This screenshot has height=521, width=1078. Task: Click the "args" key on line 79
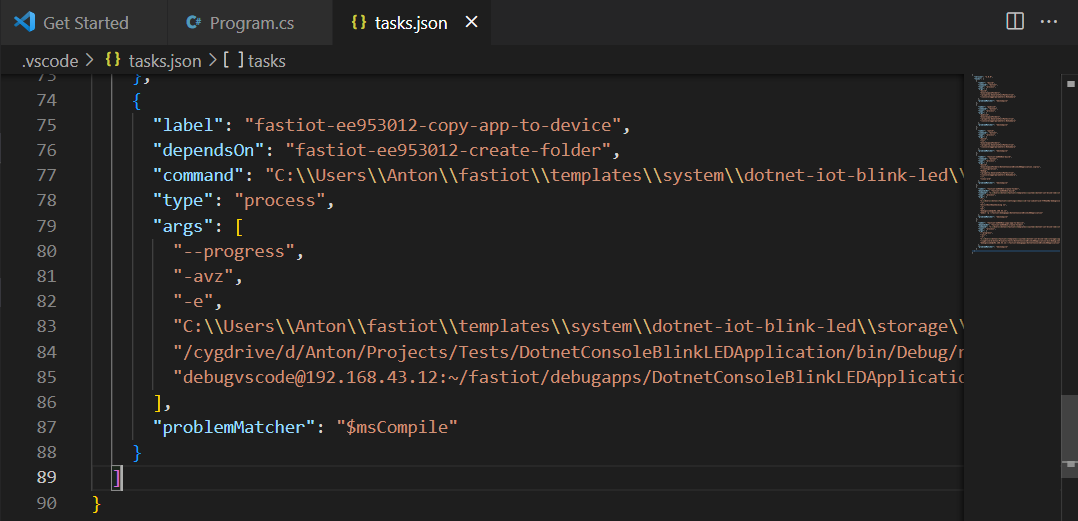point(182,226)
